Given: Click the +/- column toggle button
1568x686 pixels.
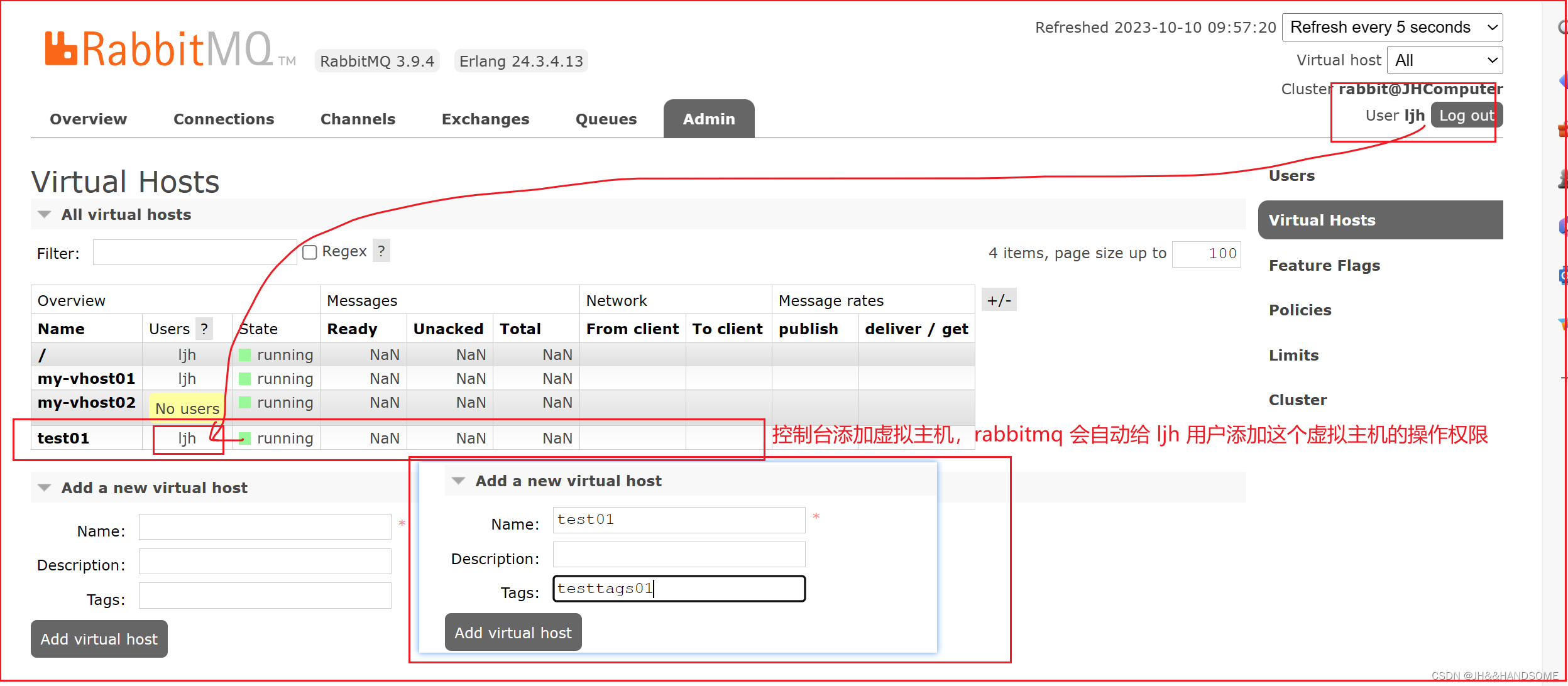Looking at the screenshot, I should 999,300.
